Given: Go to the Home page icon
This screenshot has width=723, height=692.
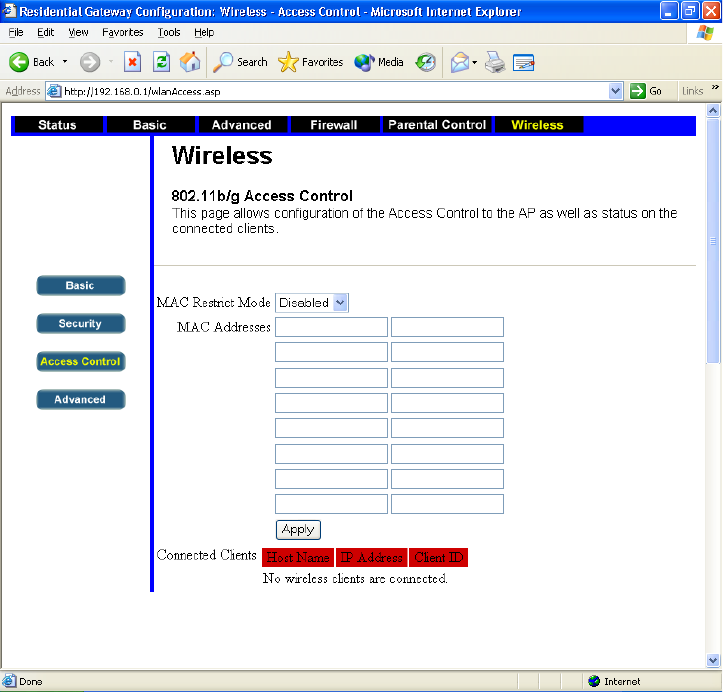Looking at the screenshot, I should (x=190, y=62).
